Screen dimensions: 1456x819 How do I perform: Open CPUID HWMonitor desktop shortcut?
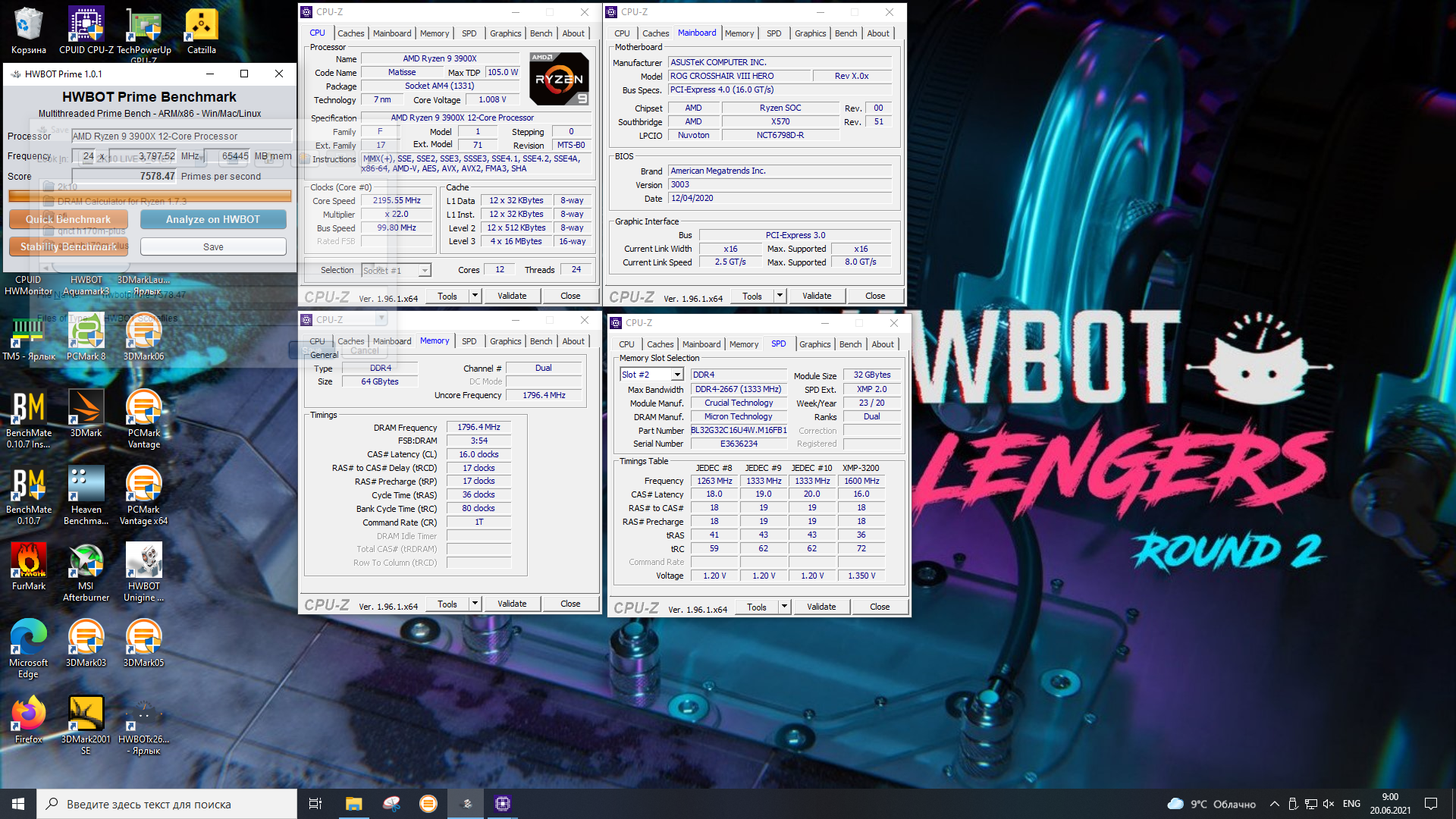(29, 285)
